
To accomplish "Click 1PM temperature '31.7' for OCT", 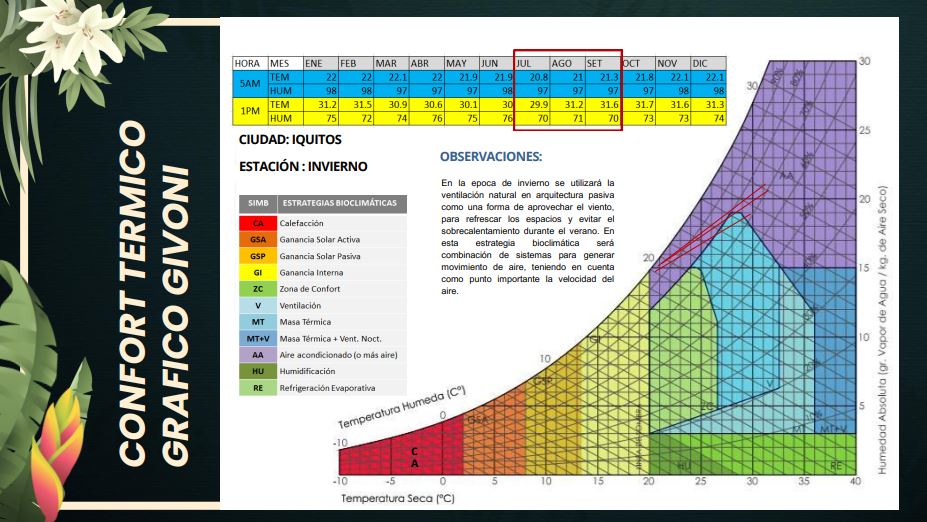I will click(x=638, y=105).
